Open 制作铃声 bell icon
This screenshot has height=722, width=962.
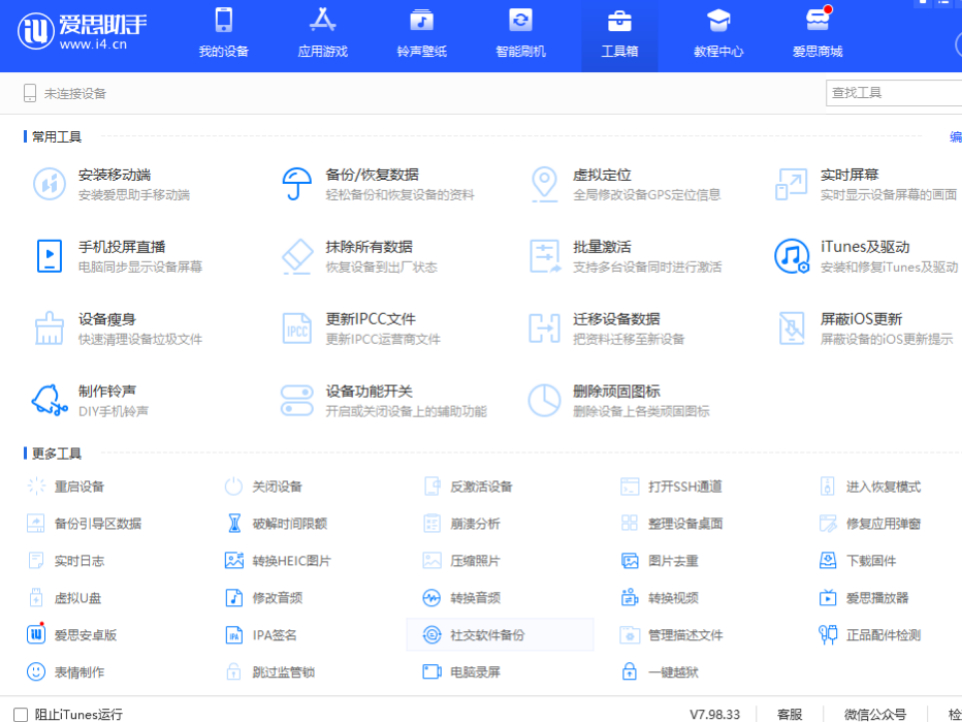49,400
